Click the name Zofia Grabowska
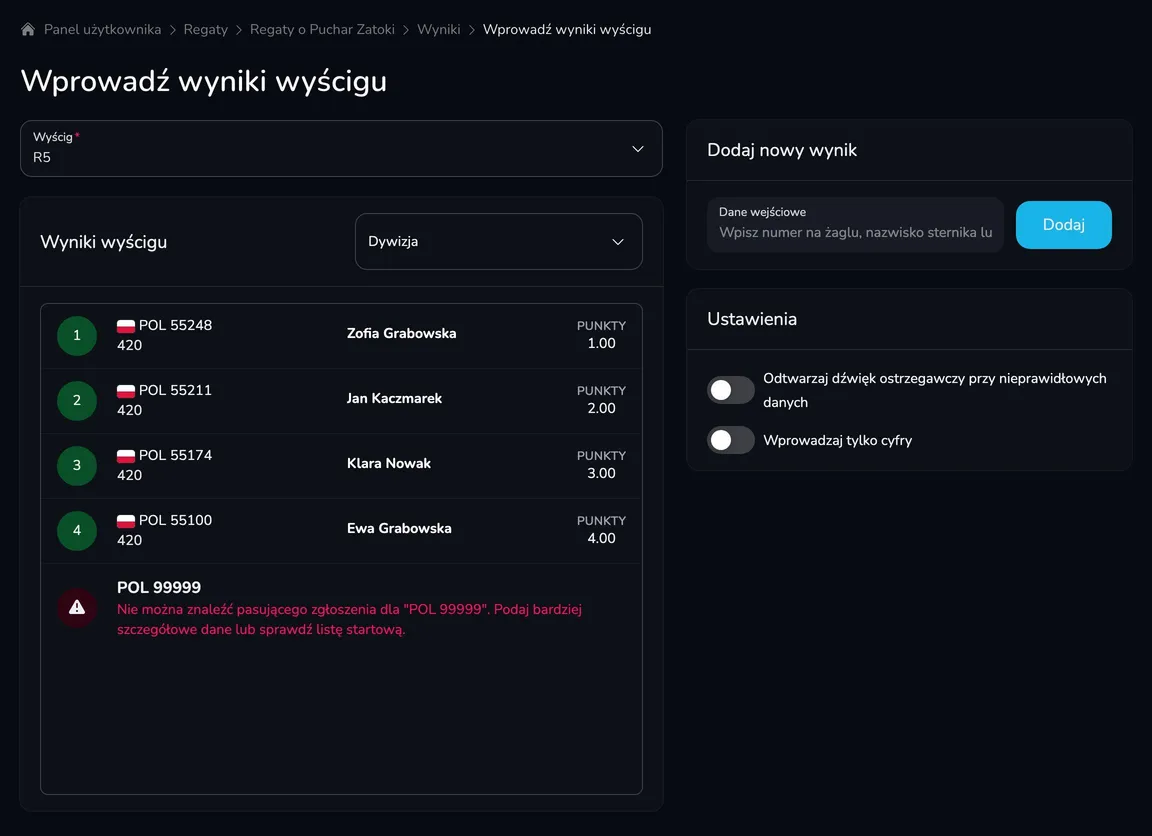This screenshot has height=836, width=1152. coord(401,334)
